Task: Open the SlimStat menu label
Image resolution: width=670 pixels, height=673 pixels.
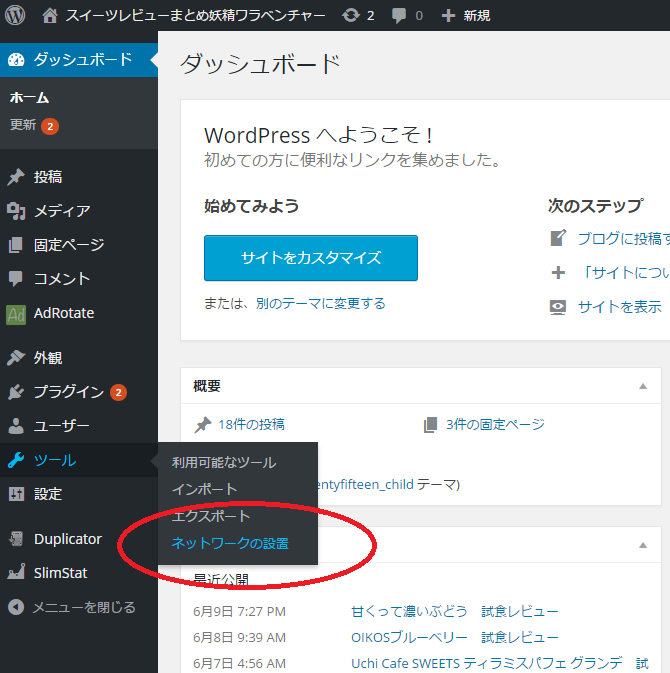Action: [61, 573]
